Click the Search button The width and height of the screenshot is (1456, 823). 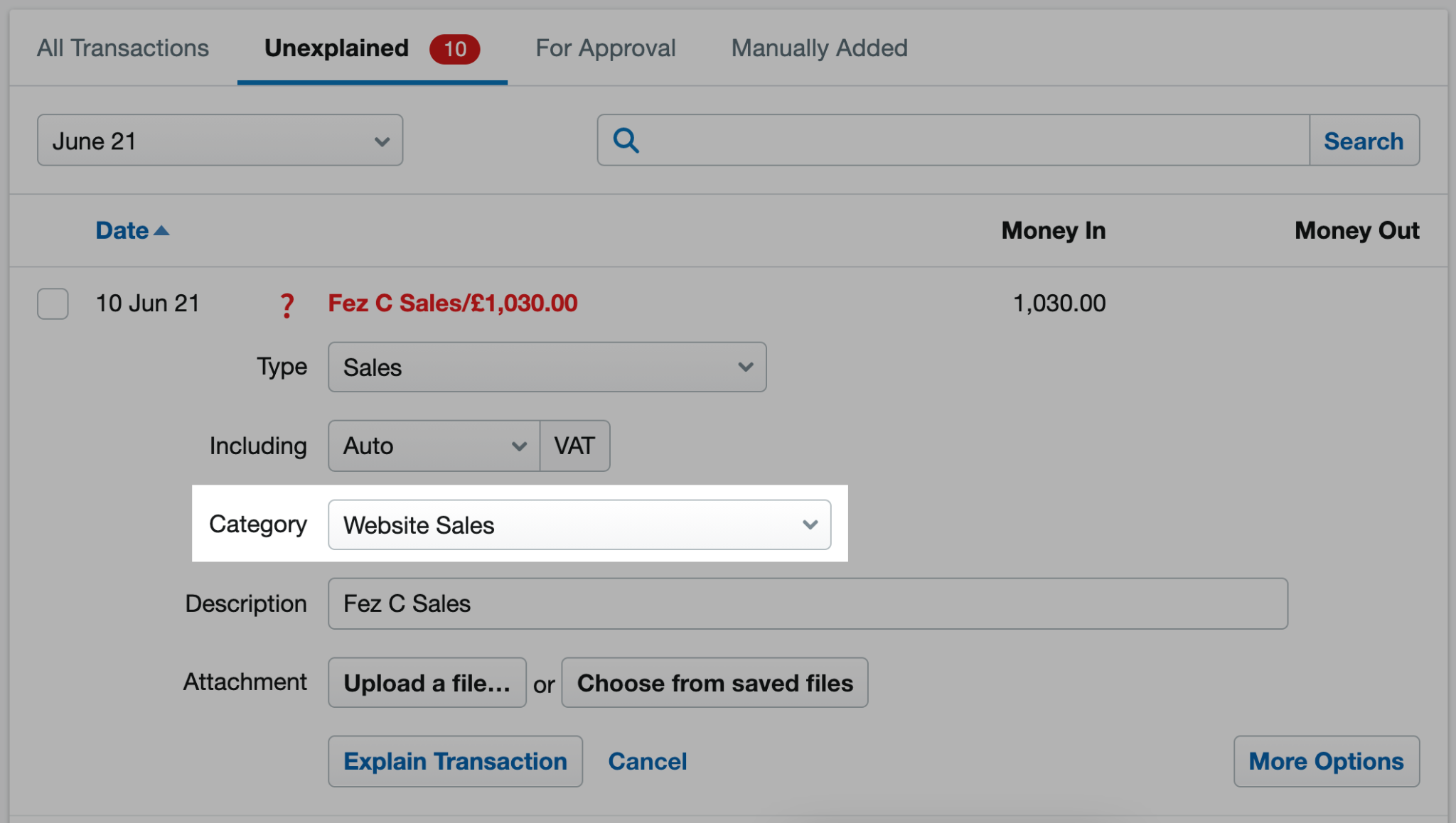[x=1364, y=141]
